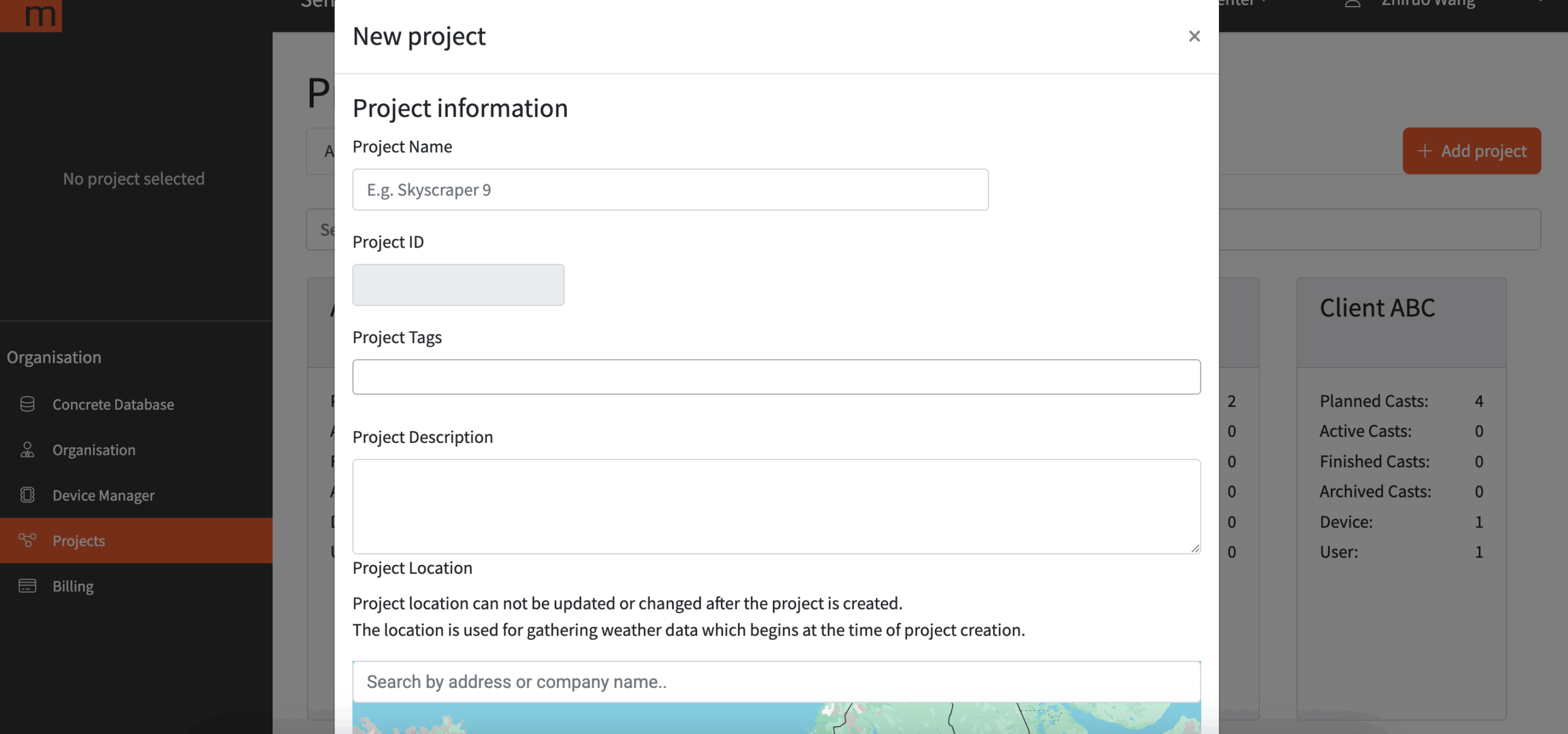Click the user profile icon in header
Screen dimensions: 1568x734
coord(1352,4)
